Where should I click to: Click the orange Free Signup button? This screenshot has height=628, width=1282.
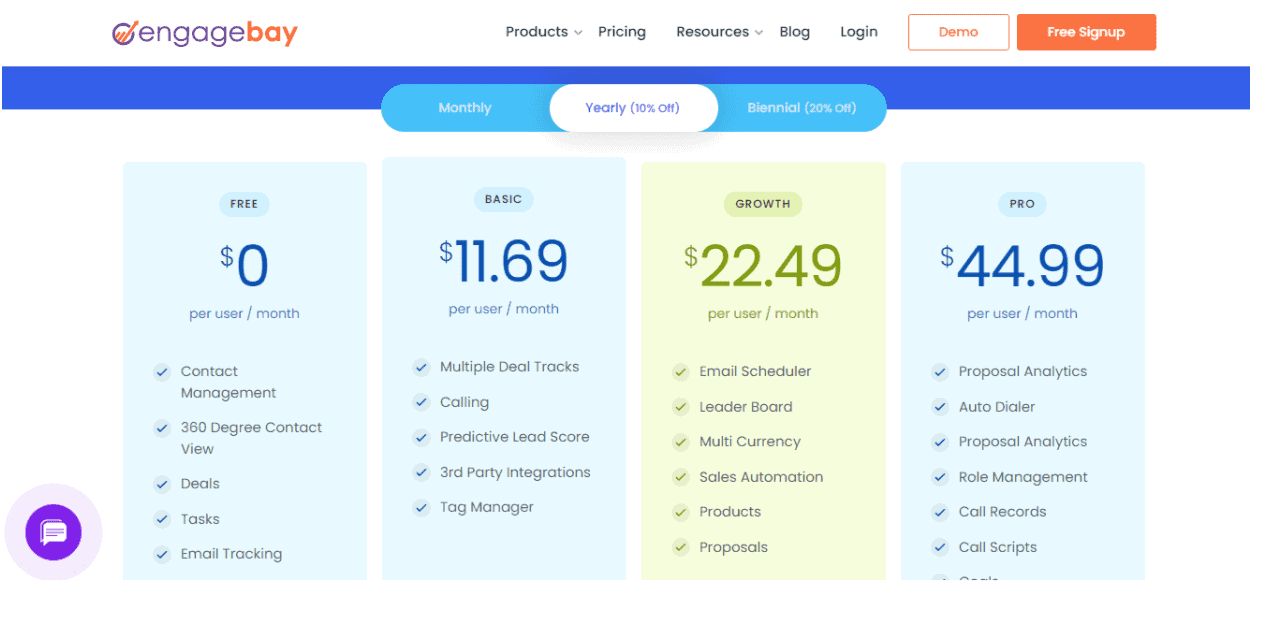click(x=1086, y=32)
